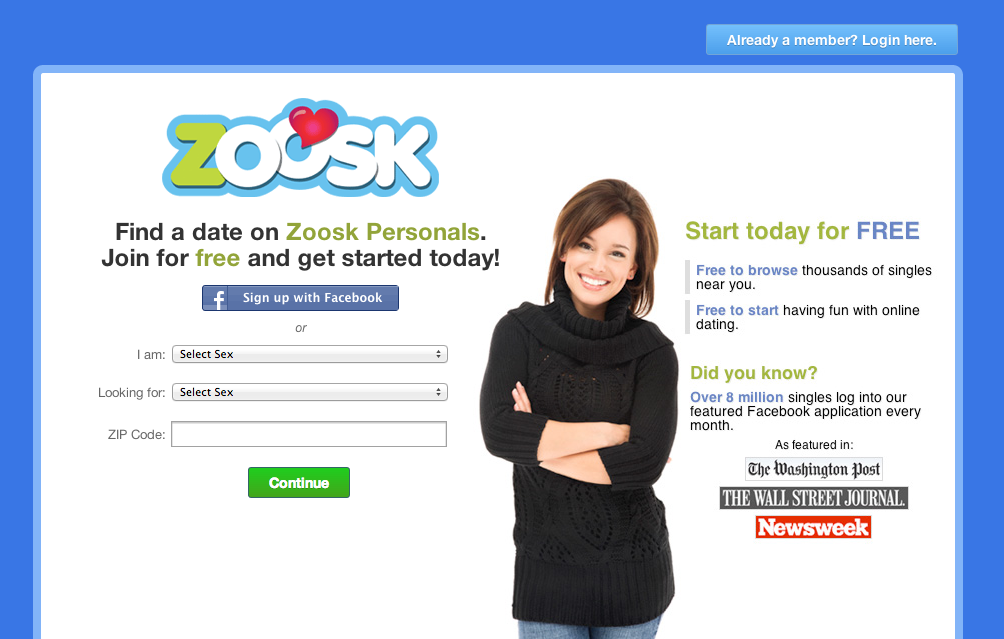The height and width of the screenshot is (639, 1004).
Task: Click the Washington Post logo
Action: (x=814, y=469)
